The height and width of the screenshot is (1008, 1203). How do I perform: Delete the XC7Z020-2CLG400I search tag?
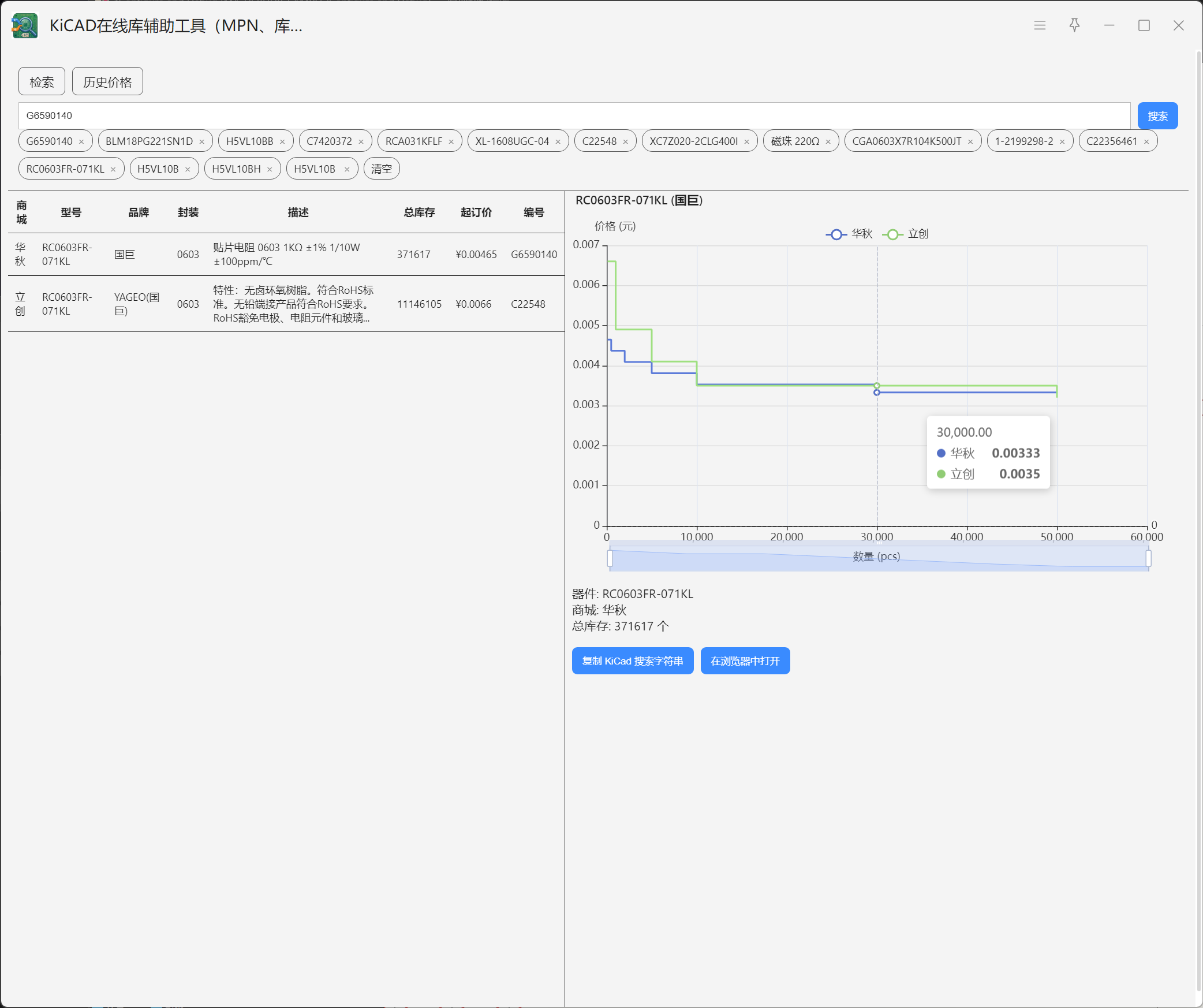pyautogui.click(x=746, y=142)
